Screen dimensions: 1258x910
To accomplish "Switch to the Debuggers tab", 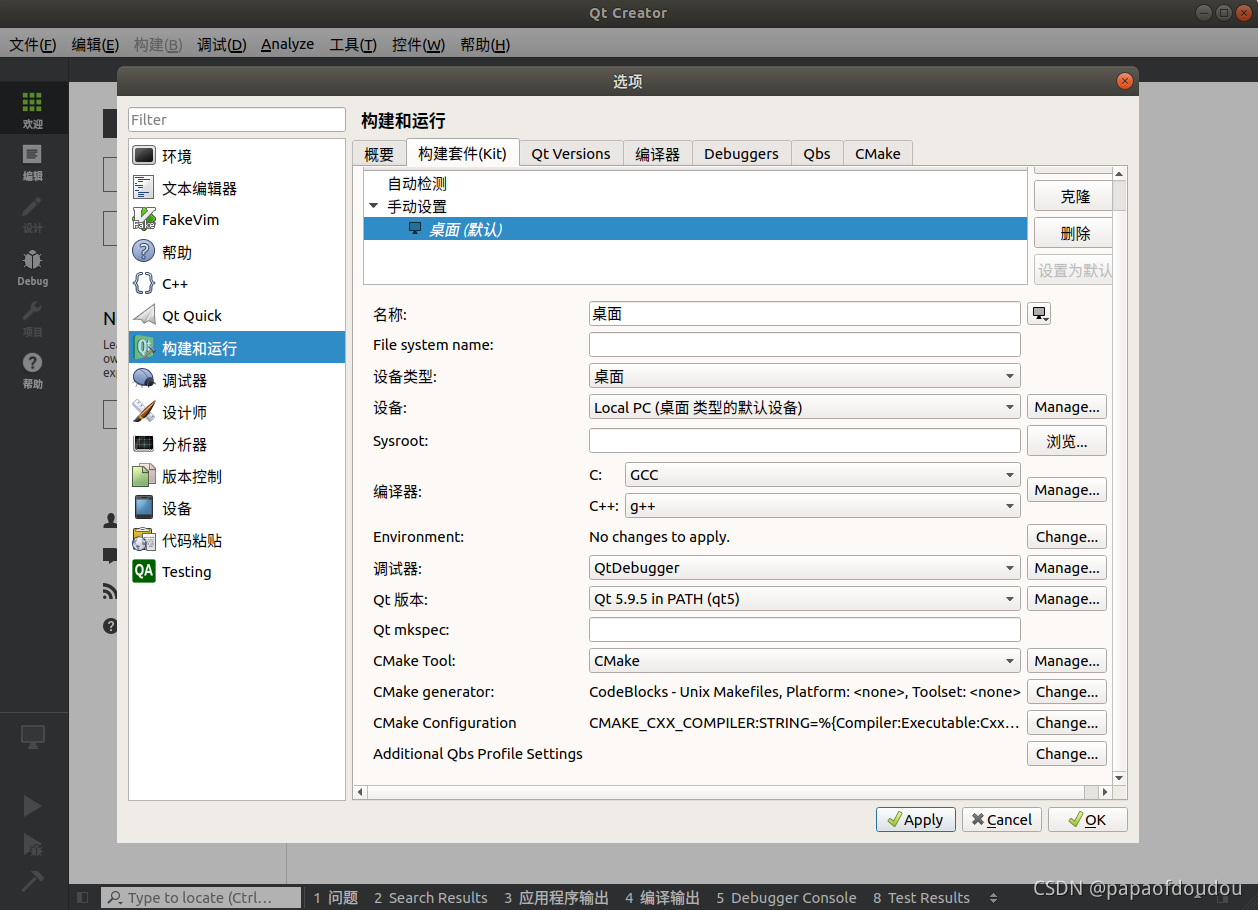I will pyautogui.click(x=741, y=154).
